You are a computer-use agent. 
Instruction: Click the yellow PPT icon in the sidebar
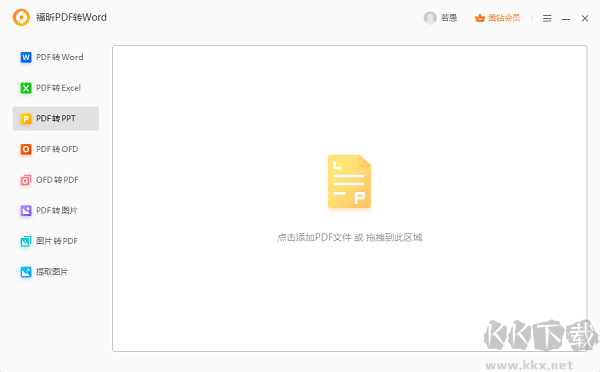(26, 119)
